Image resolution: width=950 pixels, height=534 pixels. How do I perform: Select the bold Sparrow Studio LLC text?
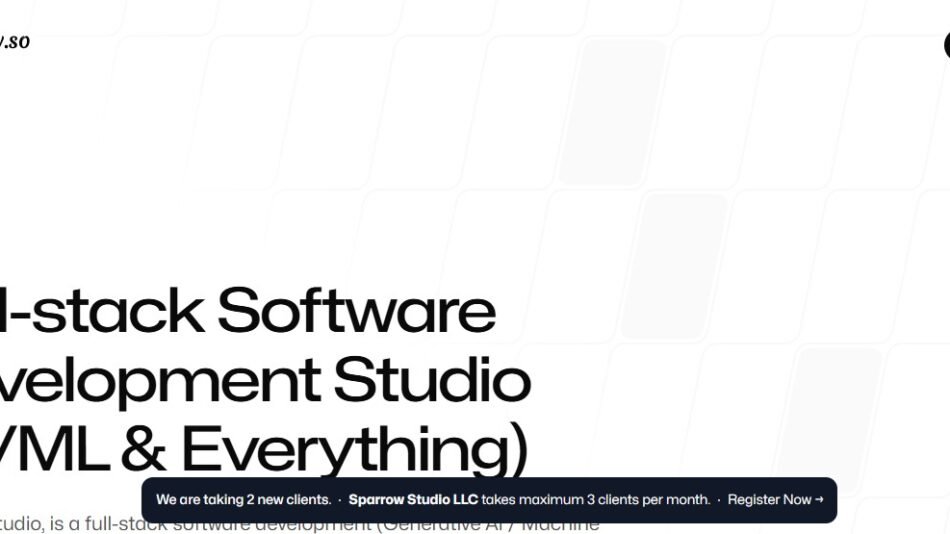[413, 500]
